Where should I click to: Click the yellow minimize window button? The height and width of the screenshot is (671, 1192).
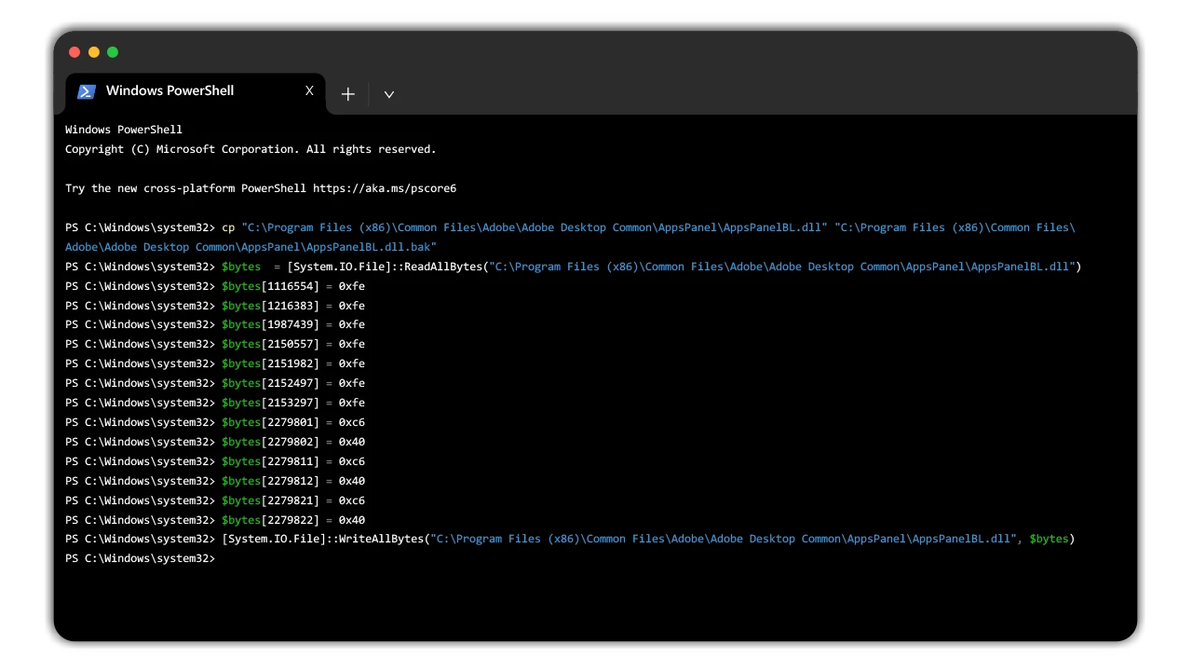(94, 52)
